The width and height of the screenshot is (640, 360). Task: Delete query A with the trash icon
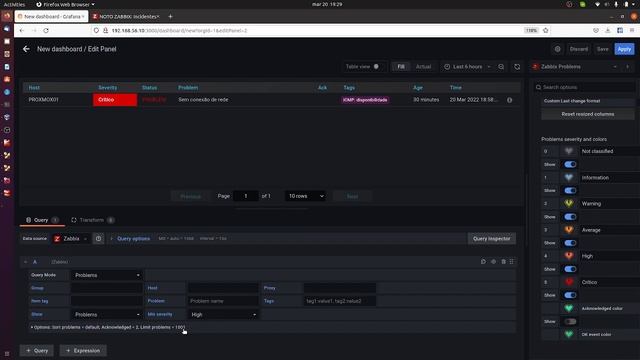[x=503, y=262]
